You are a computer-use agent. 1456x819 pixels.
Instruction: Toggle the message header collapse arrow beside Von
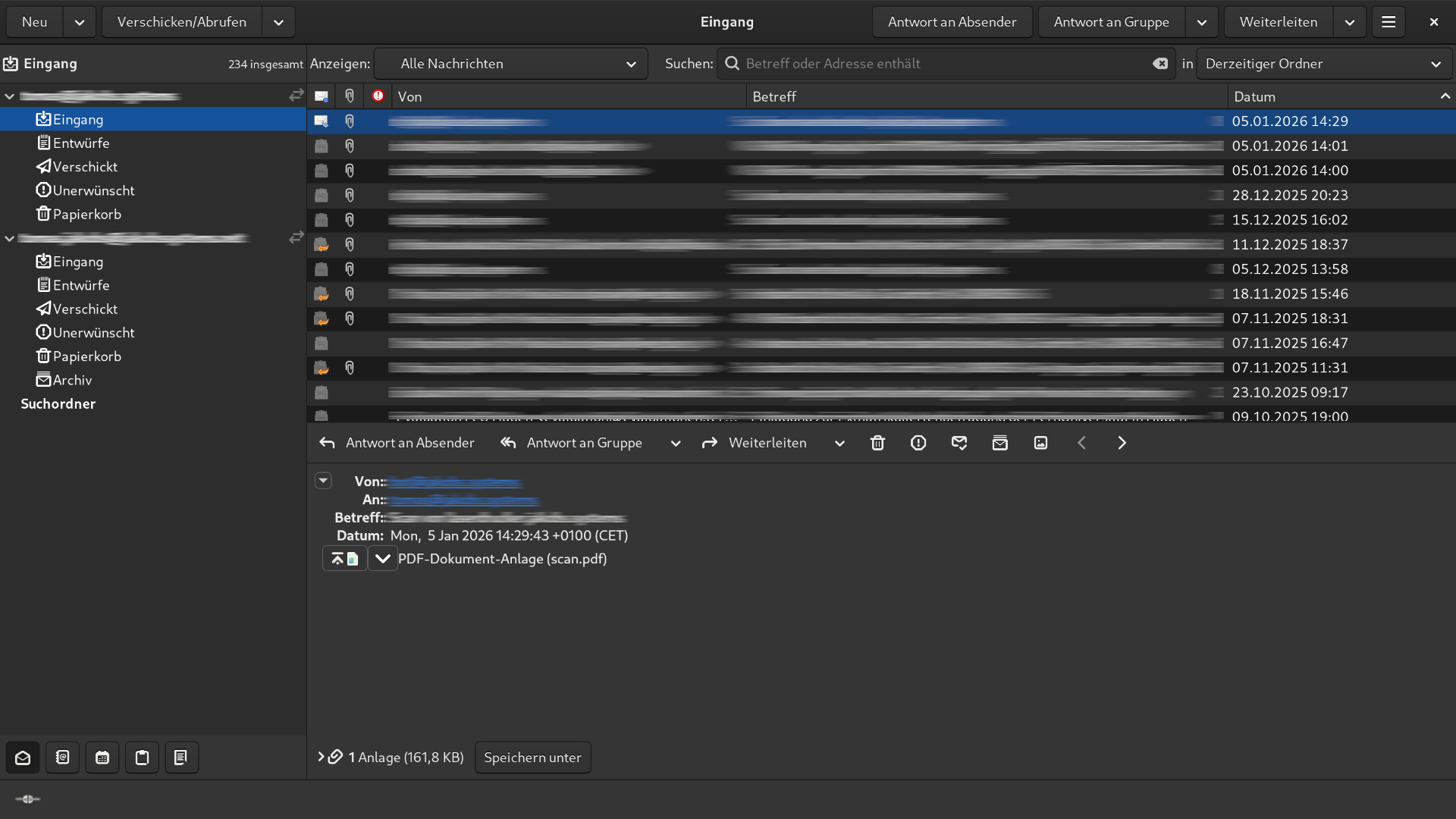(323, 481)
